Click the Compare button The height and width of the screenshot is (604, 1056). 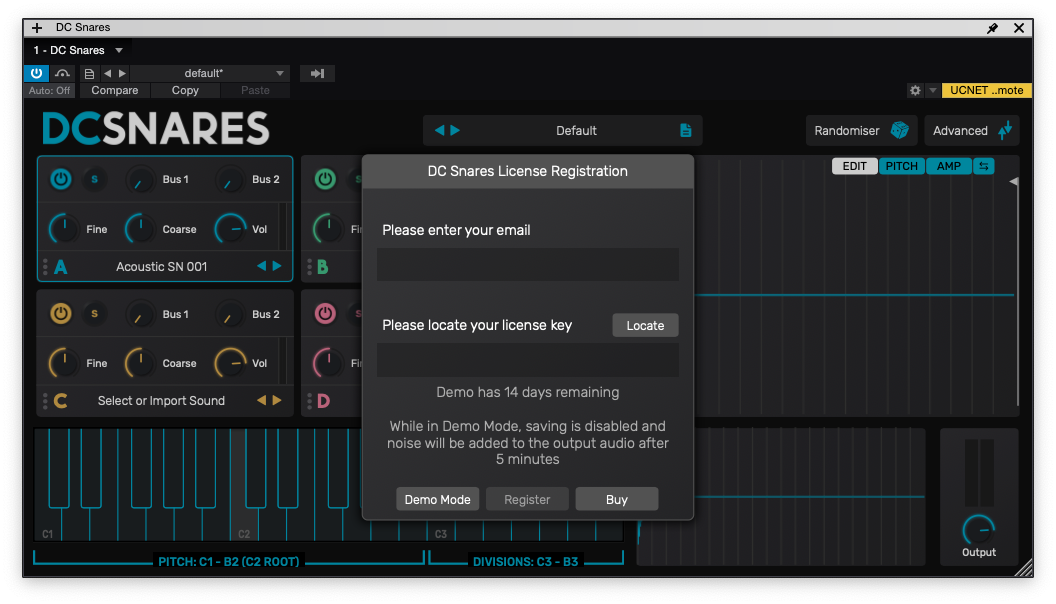[114, 90]
